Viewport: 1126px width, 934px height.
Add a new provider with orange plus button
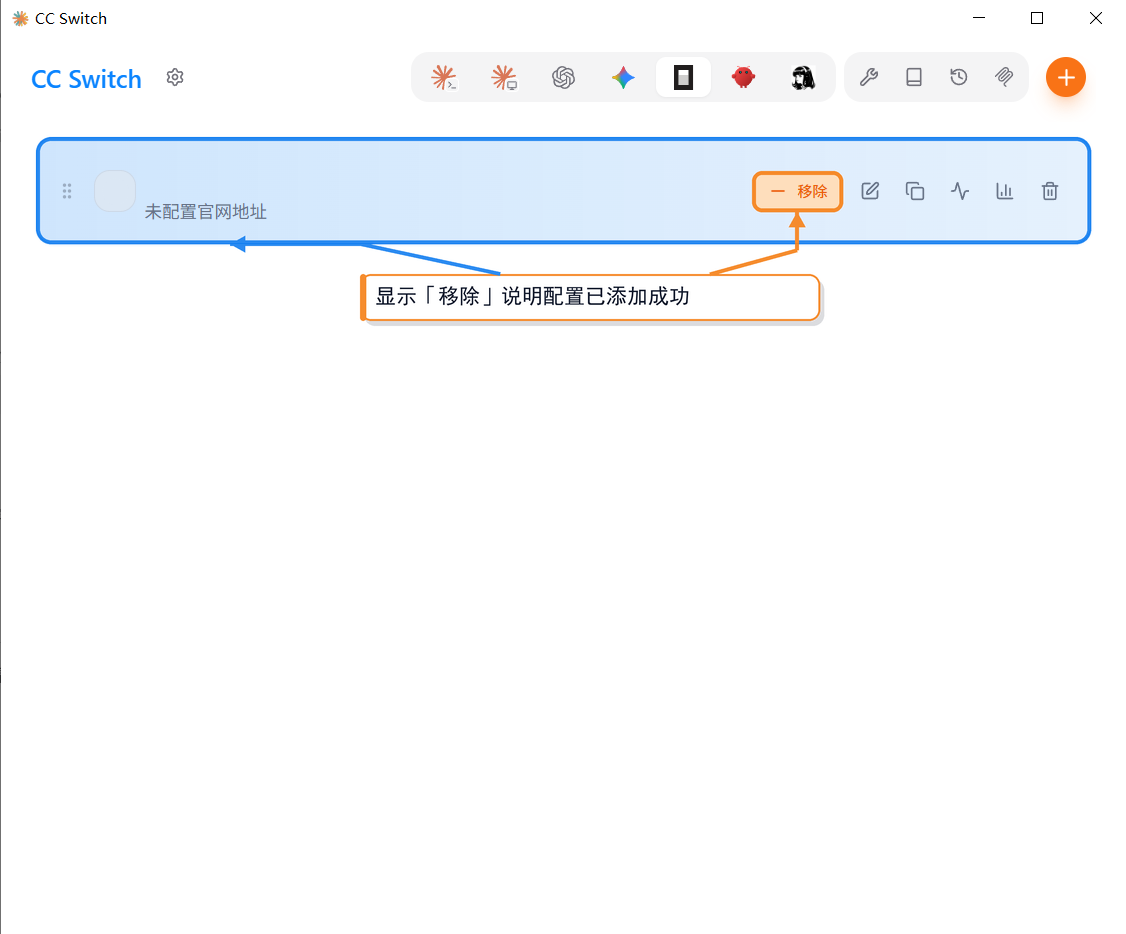[x=1066, y=77]
